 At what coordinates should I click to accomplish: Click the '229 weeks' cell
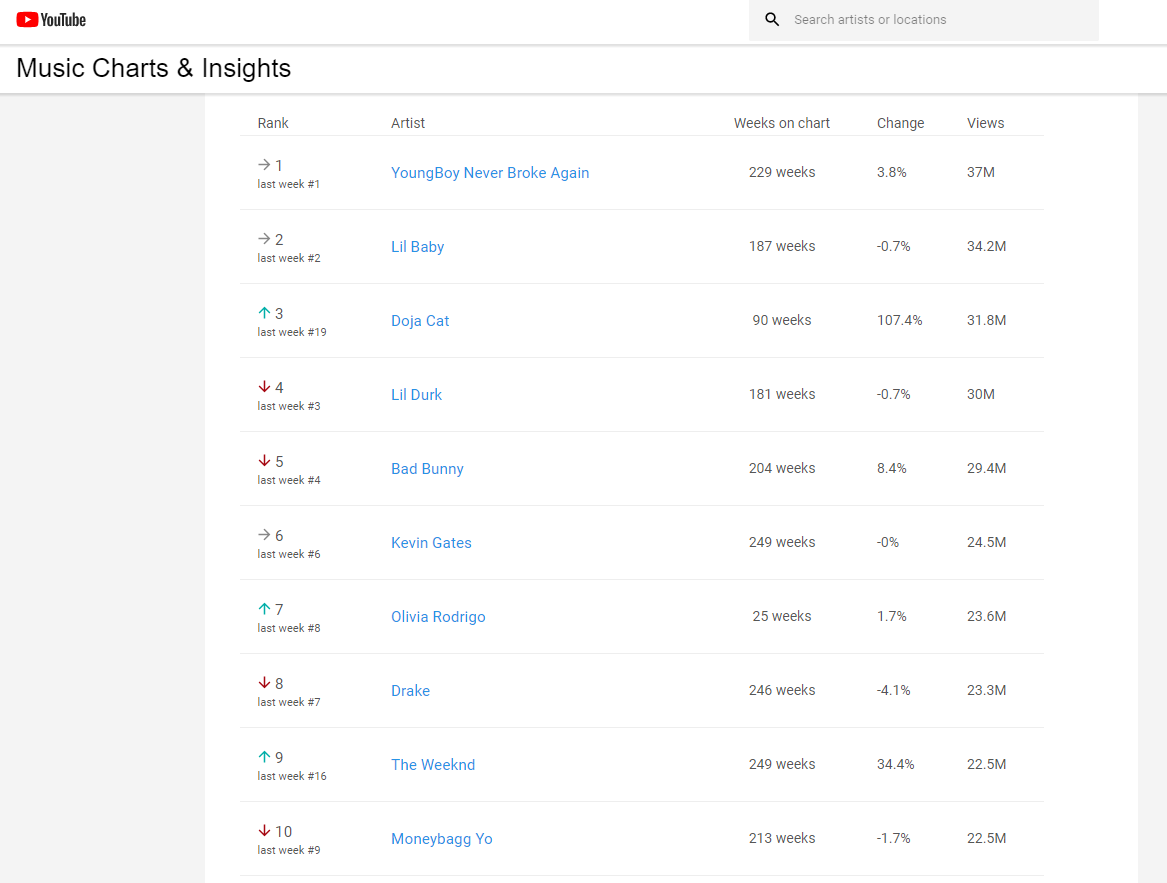pos(781,172)
